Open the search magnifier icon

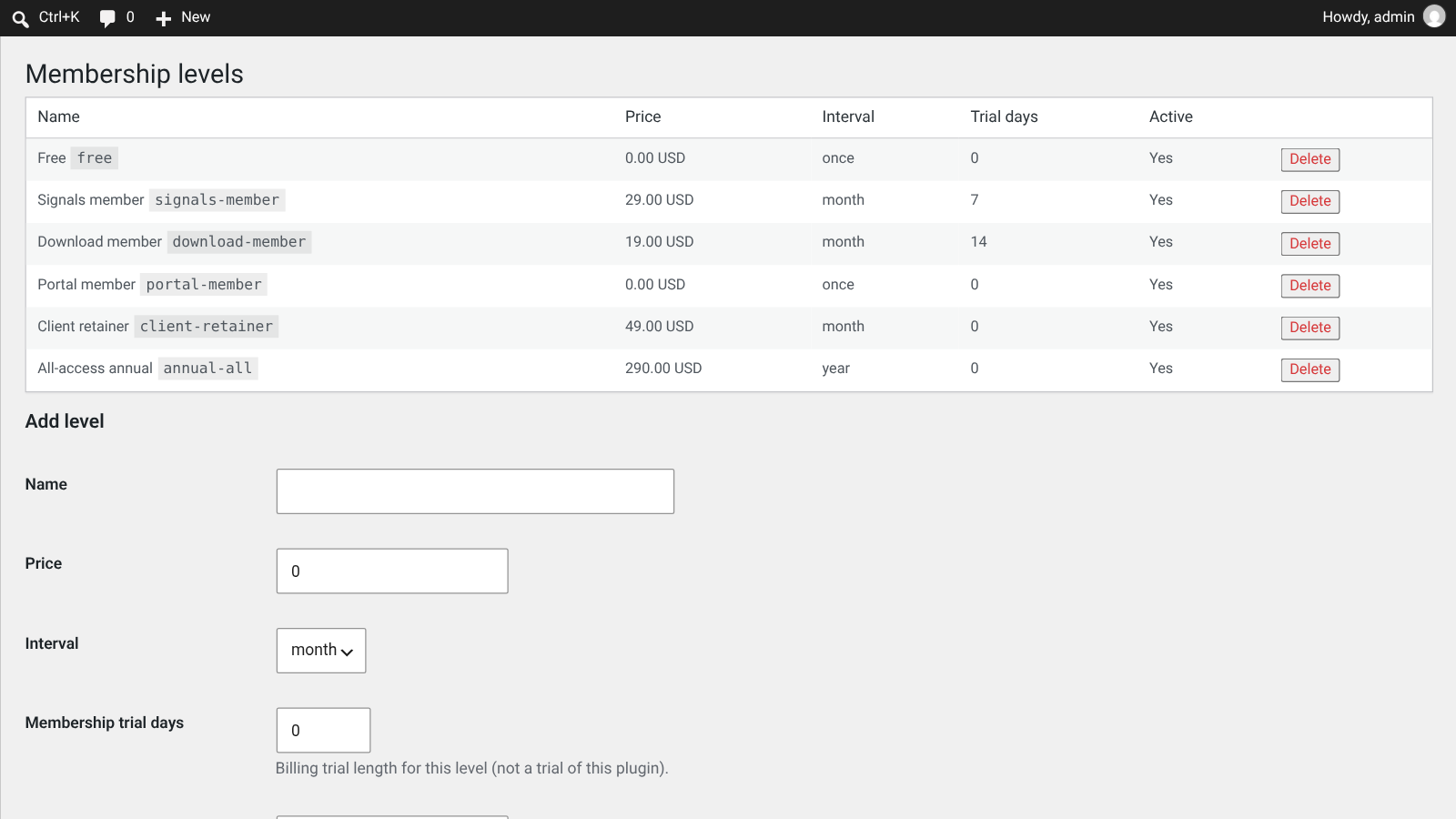(20, 18)
